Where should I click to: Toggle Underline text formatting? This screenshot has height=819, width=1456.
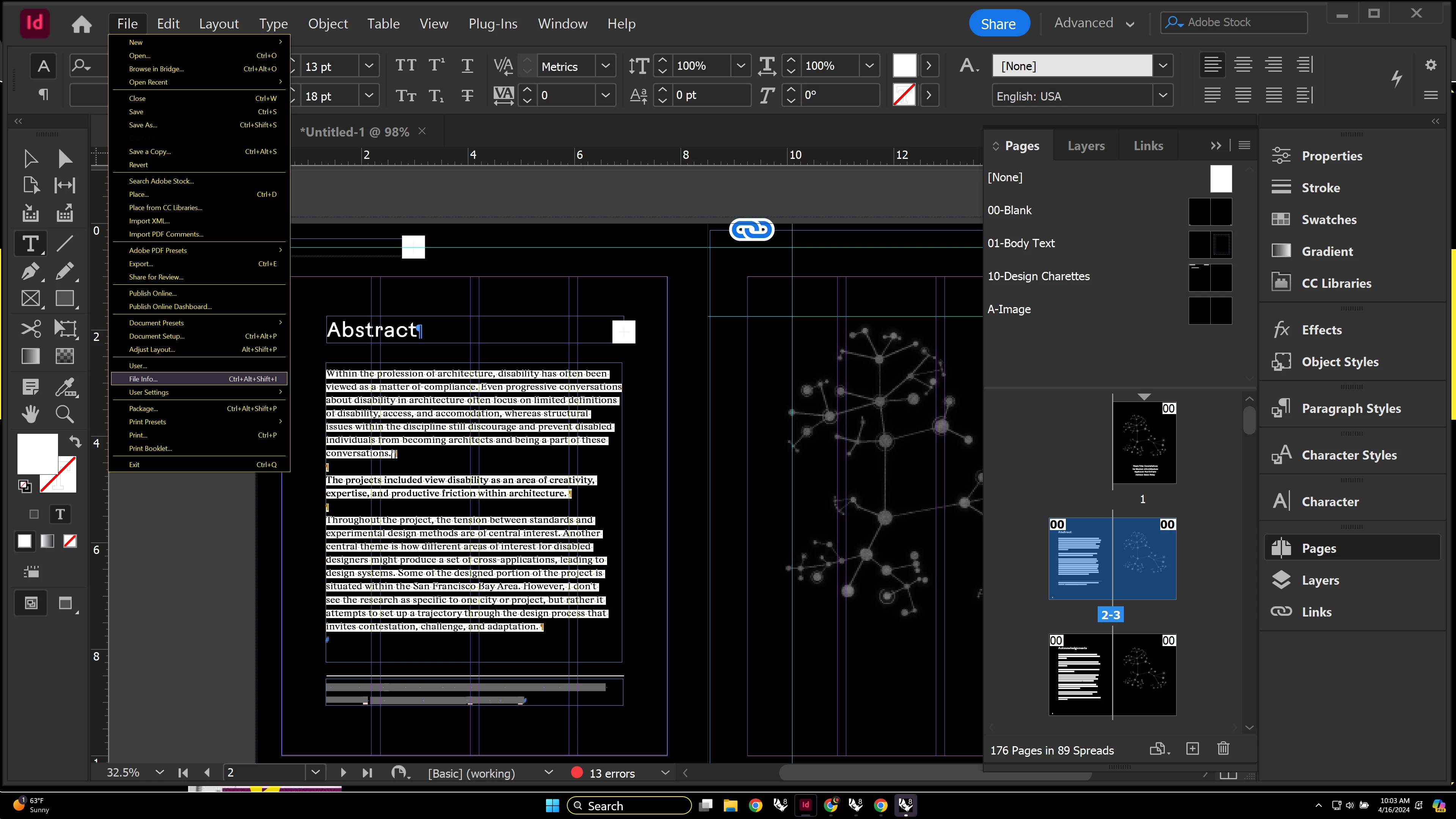tap(467, 66)
